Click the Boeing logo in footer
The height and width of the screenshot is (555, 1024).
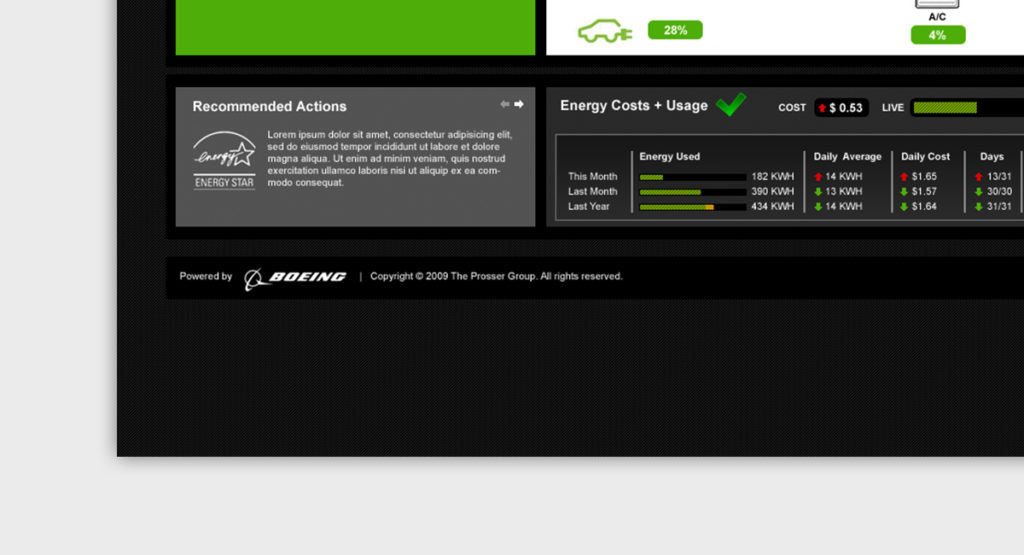(x=295, y=277)
